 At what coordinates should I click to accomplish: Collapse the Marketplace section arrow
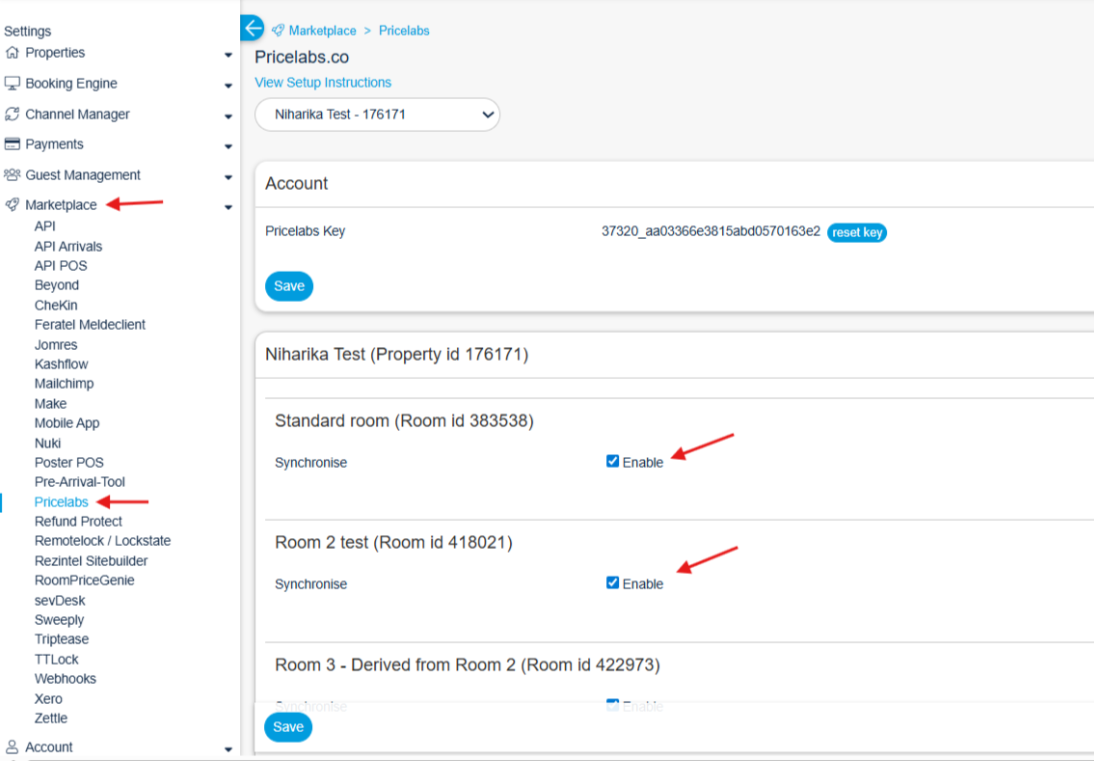(228, 208)
